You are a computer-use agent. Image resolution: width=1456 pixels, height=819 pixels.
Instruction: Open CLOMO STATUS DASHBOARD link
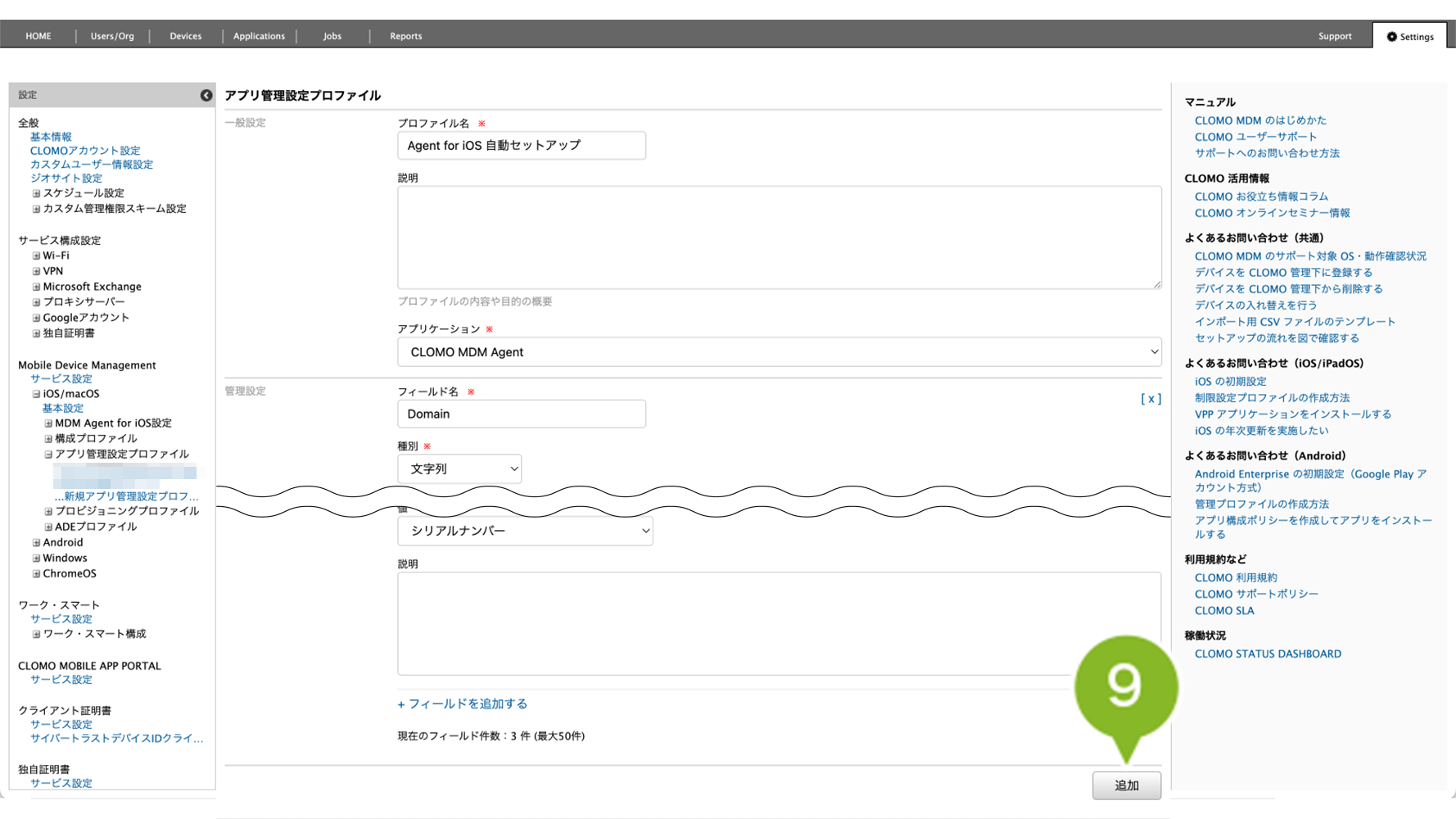pos(1268,654)
